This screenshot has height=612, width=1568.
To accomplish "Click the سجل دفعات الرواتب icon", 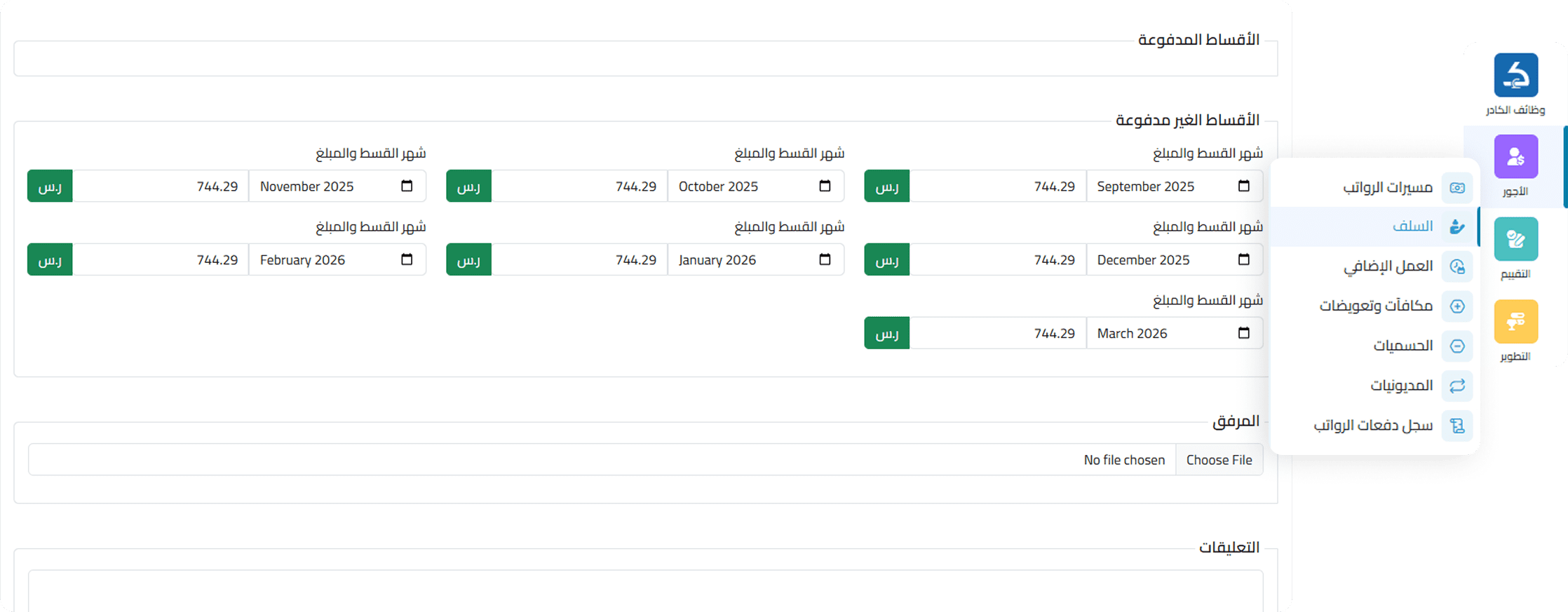I will pyautogui.click(x=1457, y=426).
